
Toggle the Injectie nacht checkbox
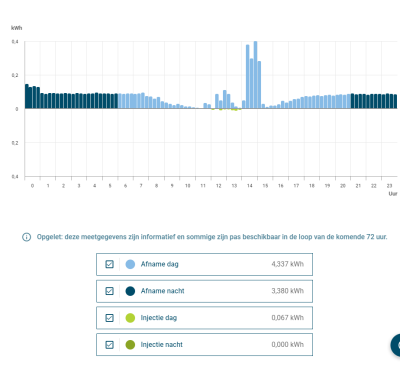pos(109,345)
